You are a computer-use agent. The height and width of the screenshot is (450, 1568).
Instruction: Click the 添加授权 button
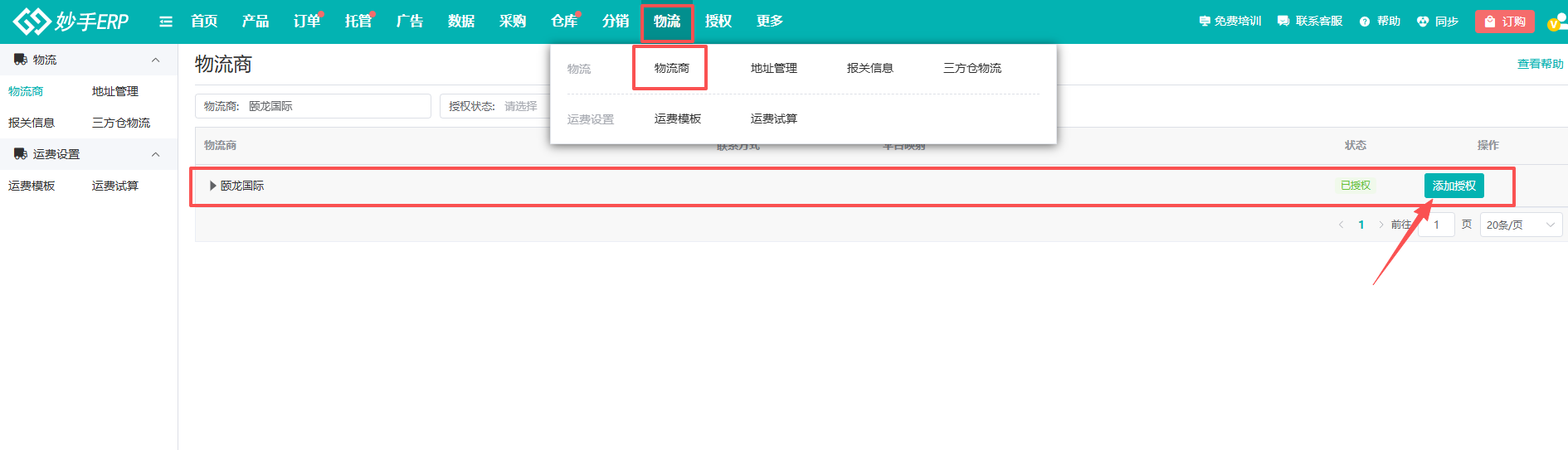(x=1454, y=186)
